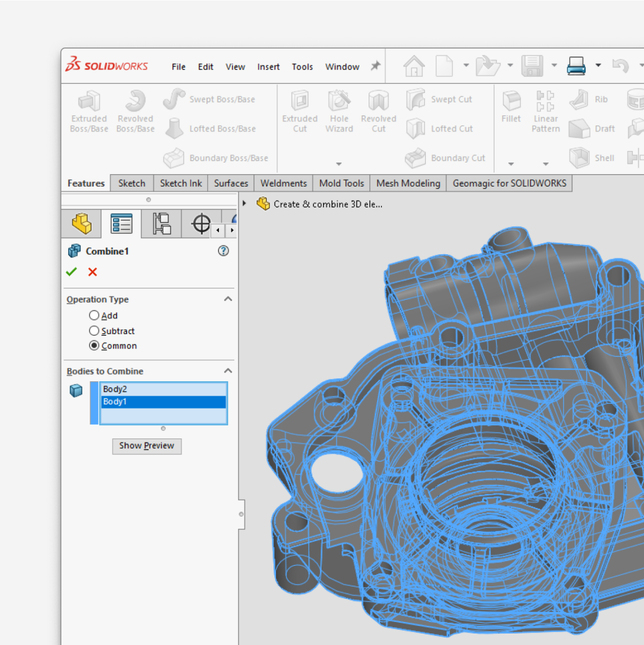Pin the menu bar with pushpin
The image size is (644, 645).
point(375,66)
